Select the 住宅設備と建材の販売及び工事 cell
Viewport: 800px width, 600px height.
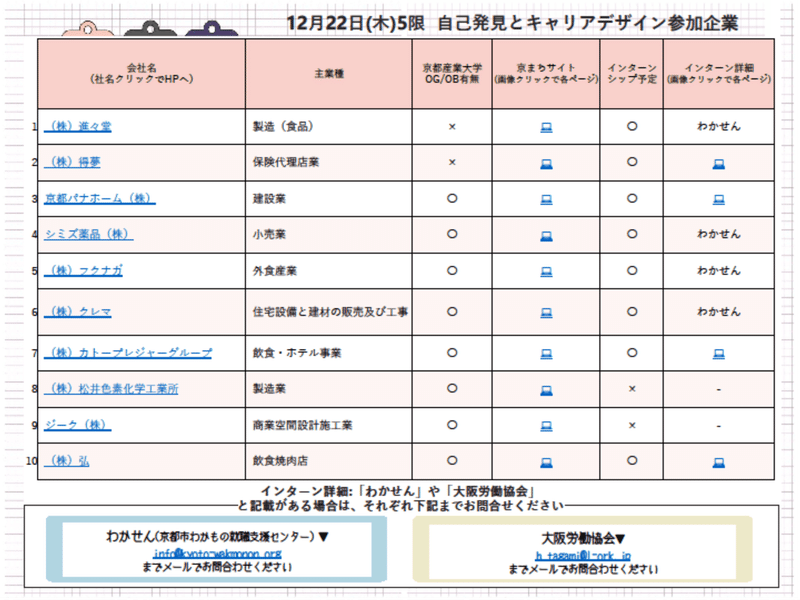330,312
